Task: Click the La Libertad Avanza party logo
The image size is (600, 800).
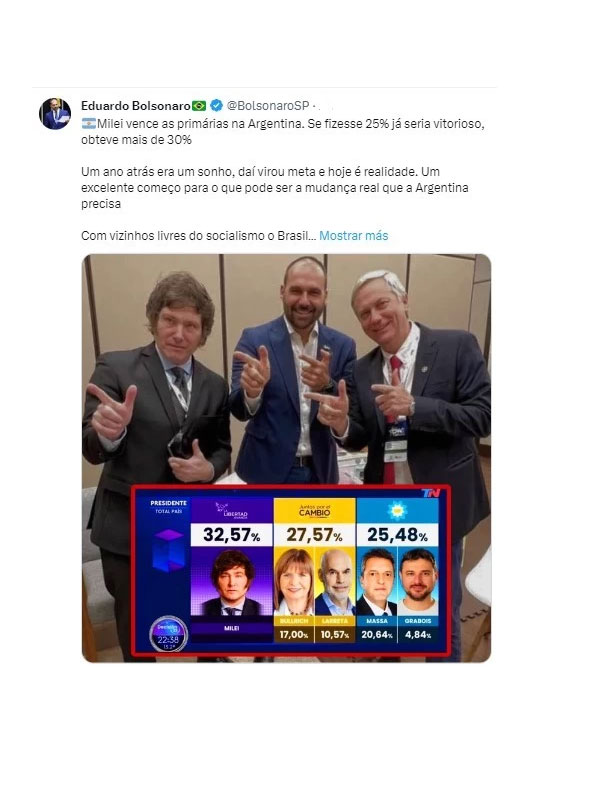Action: pyautogui.click(x=232, y=510)
